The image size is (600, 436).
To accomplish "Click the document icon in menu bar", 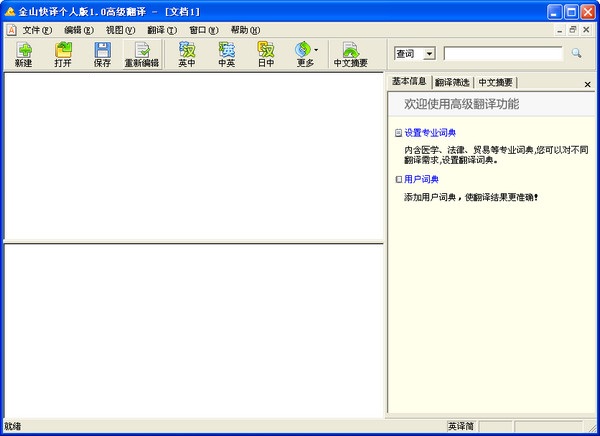I will pos(11,30).
